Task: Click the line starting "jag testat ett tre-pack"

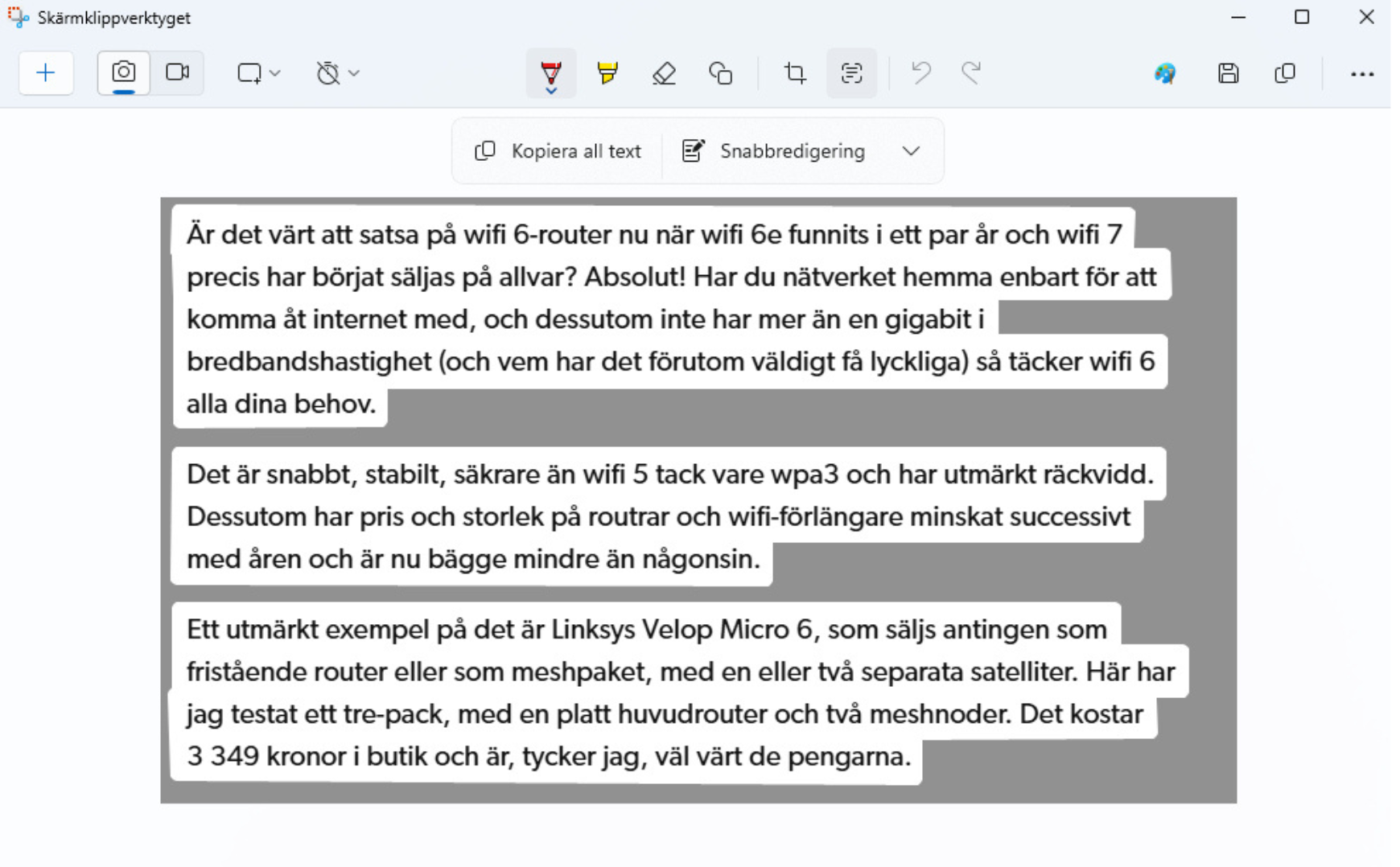Action: tap(665, 714)
